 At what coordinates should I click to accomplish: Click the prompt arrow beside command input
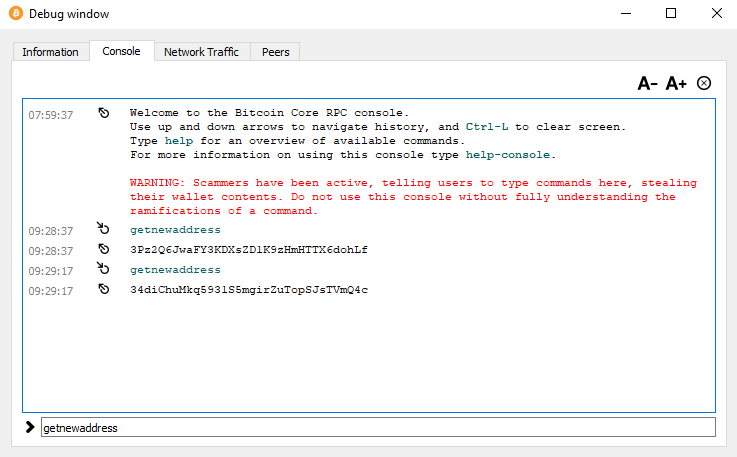pyautogui.click(x=30, y=427)
